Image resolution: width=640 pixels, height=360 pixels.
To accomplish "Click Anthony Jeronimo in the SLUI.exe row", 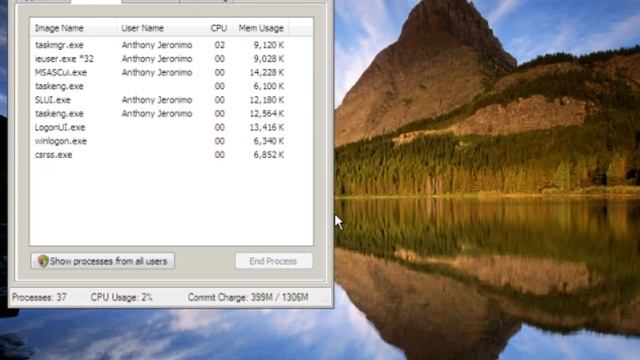I will (x=157, y=100).
